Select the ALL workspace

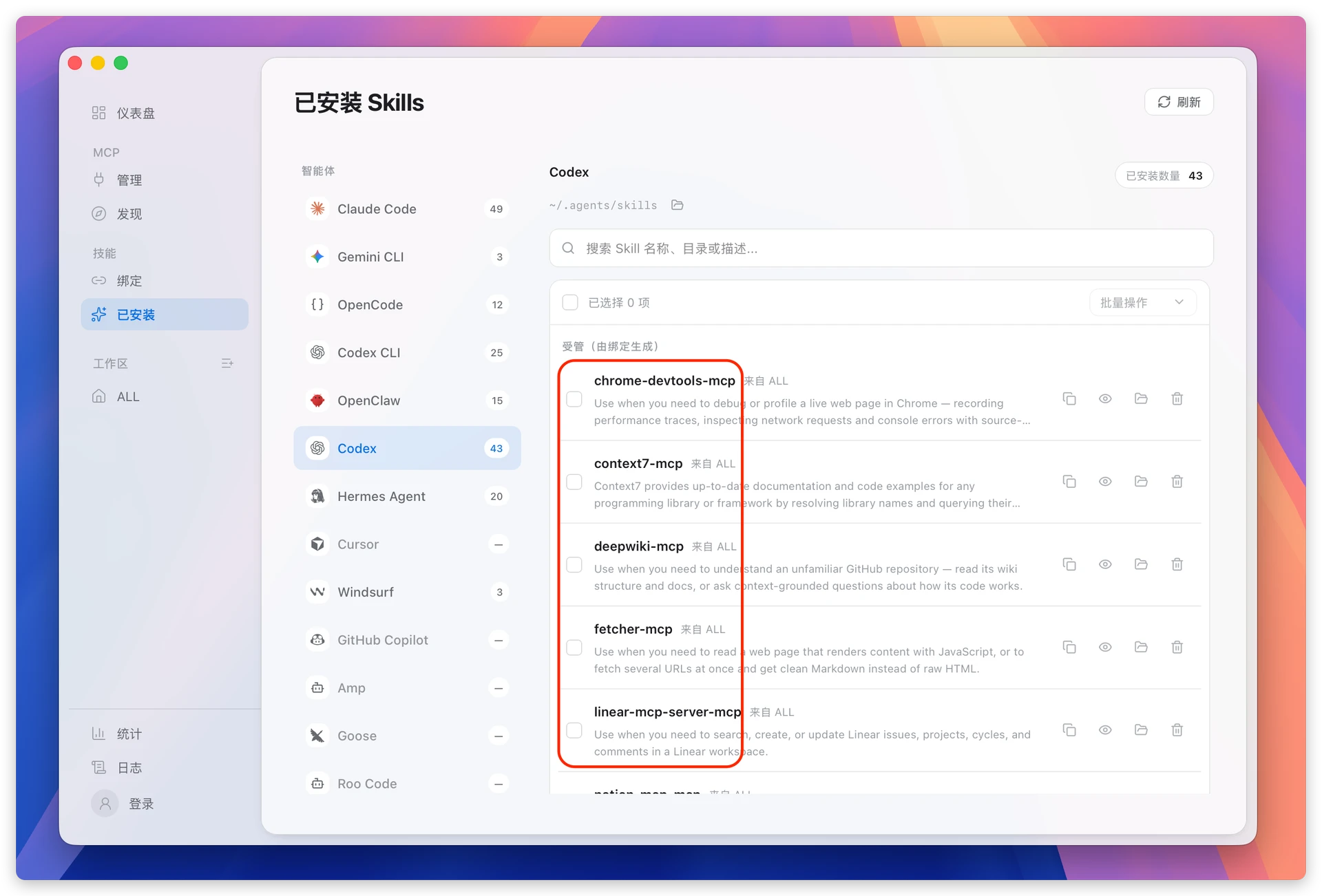coord(165,396)
